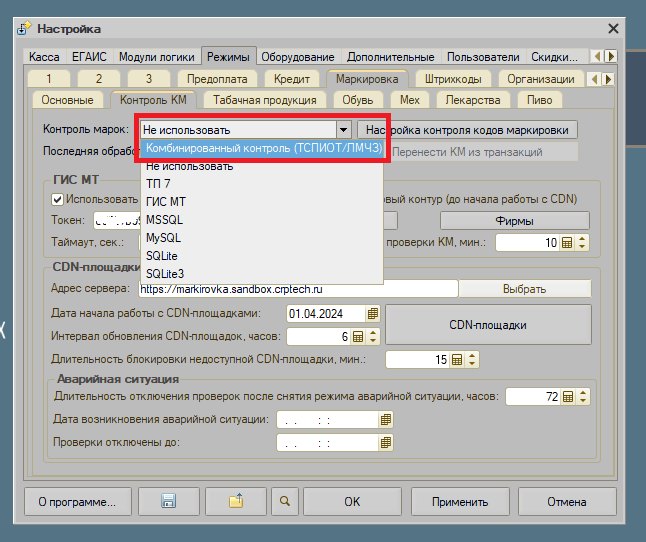Click the export folder icon button
This screenshot has width=646, height=542.
coord(236,501)
